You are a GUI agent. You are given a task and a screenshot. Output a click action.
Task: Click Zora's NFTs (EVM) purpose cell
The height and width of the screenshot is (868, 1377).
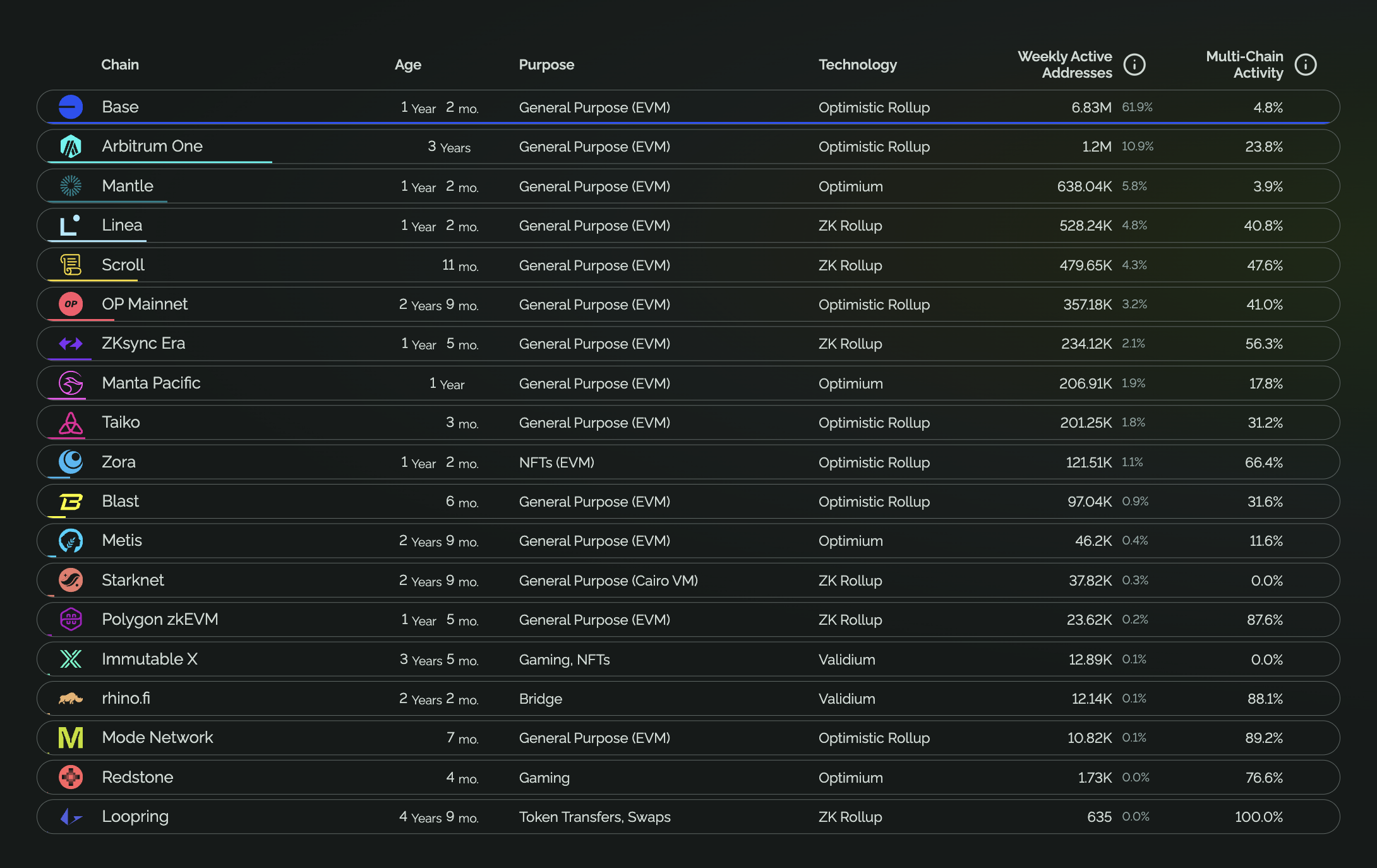coord(556,462)
